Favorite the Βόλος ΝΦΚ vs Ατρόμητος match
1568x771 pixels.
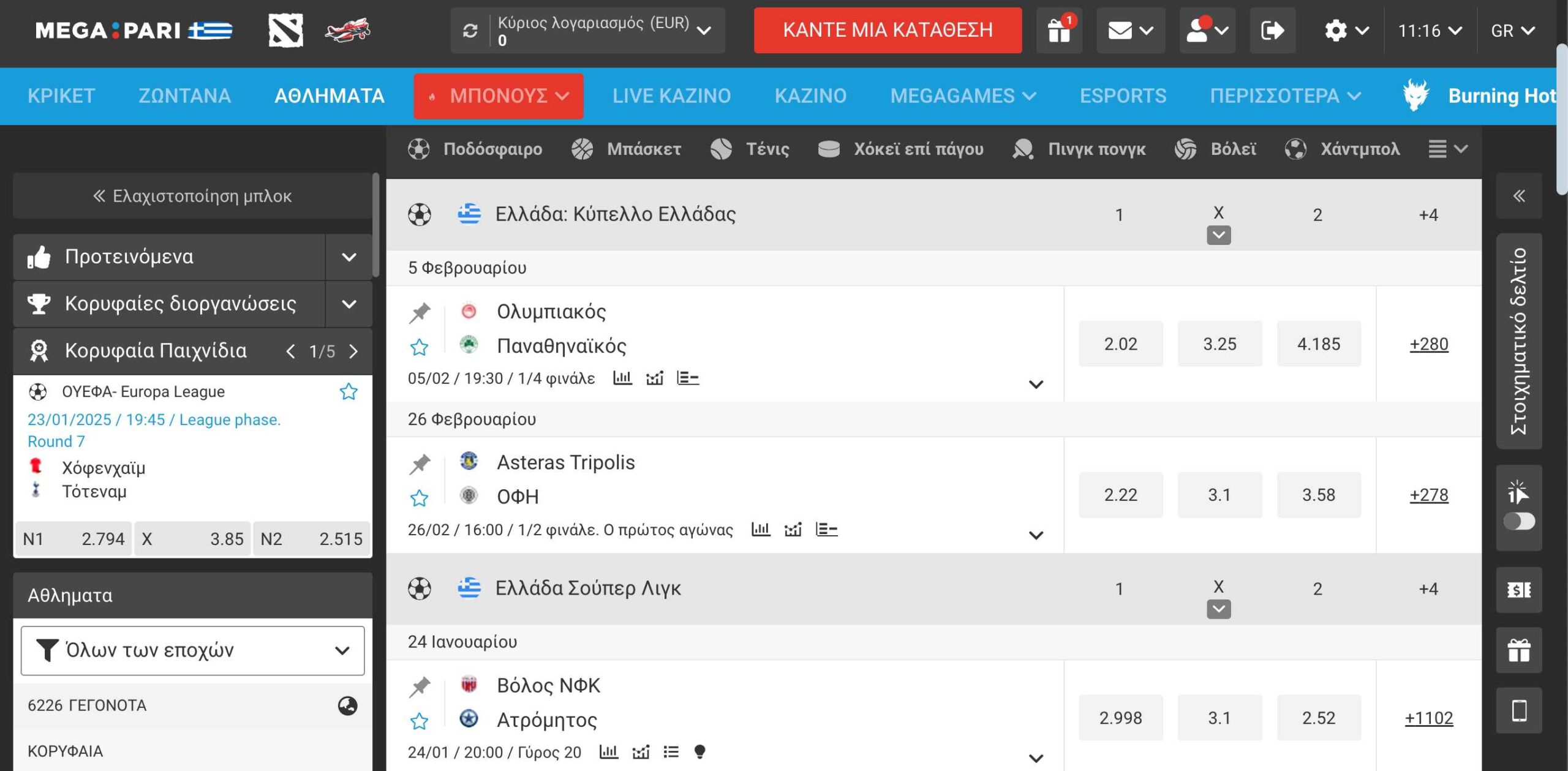tap(420, 721)
